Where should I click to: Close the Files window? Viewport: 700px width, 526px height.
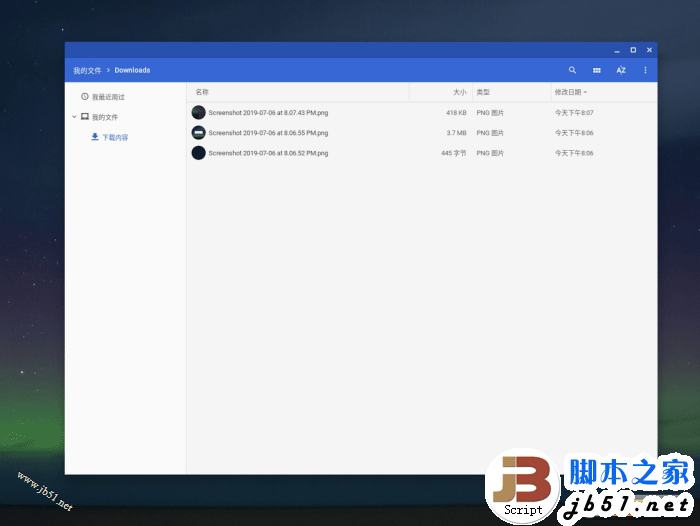coord(649,50)
